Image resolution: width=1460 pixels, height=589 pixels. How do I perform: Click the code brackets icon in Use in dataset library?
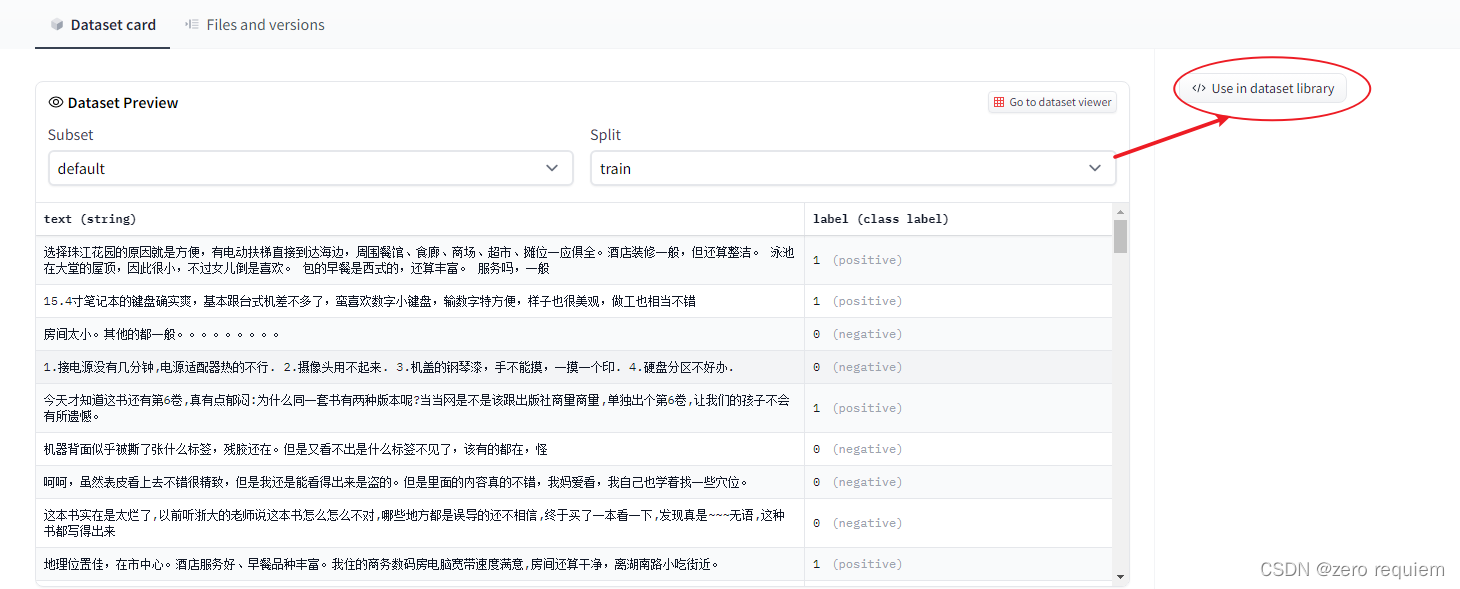tap(1199, 88)
